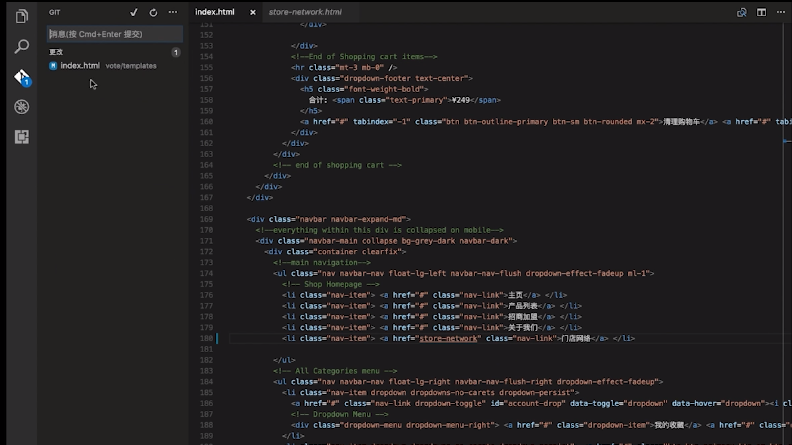Image resolution: width=792 pixels, height=445 pixels.
Task: Open the Debug view icon
Action: (21, 107)
